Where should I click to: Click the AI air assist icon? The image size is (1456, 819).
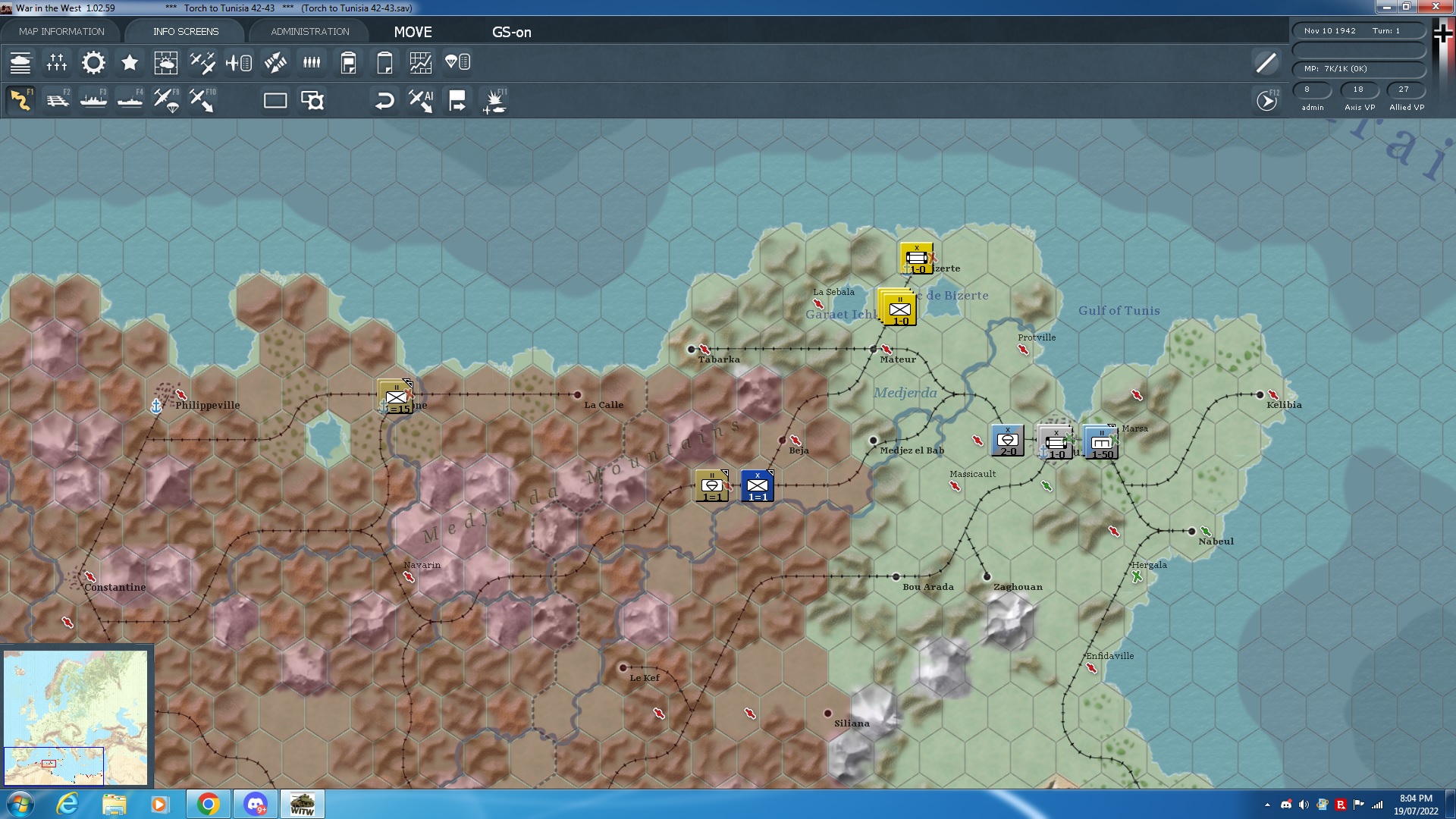click(421, 100)
